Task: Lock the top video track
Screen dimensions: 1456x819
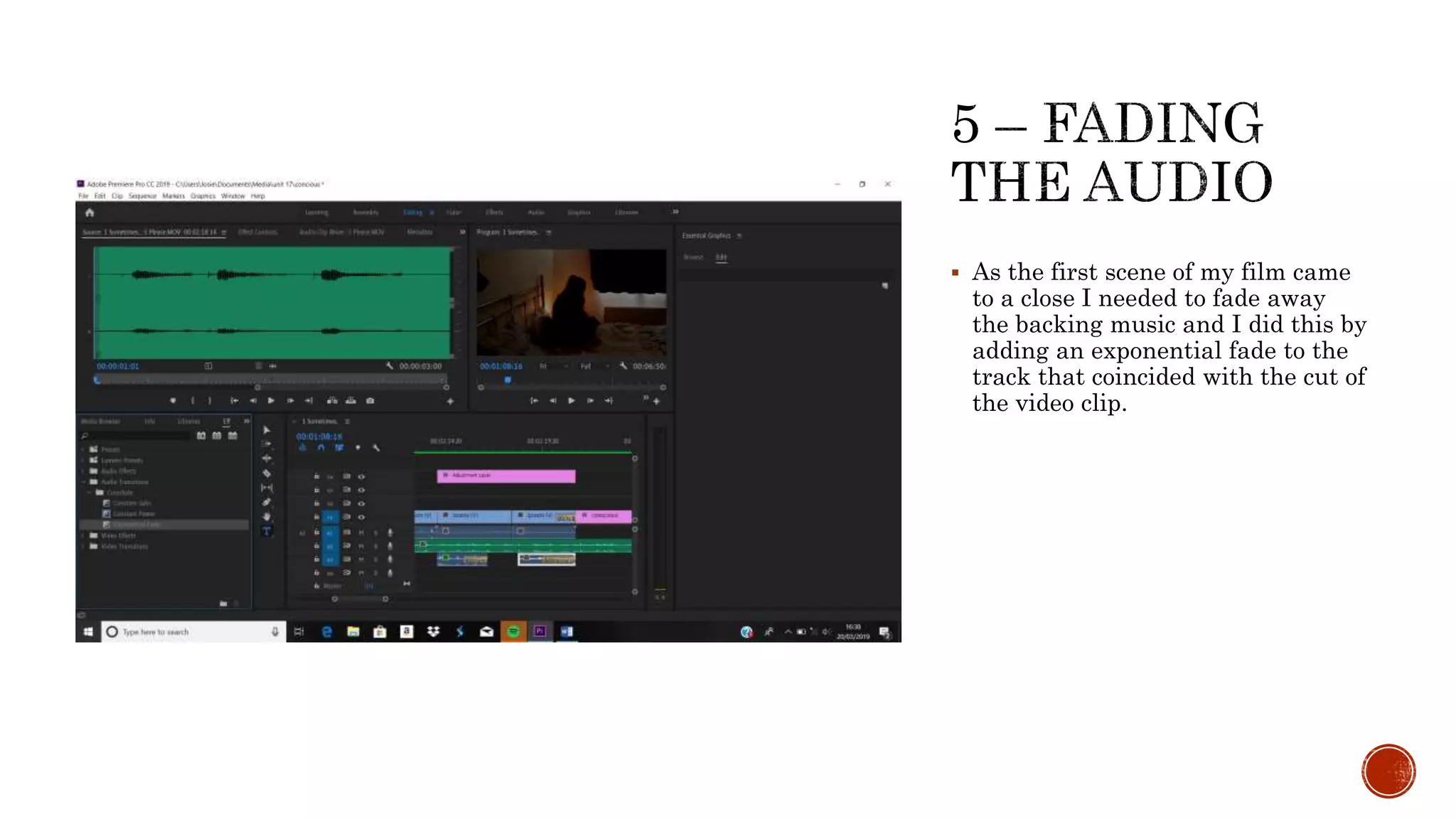Action: click(x=317, y=476)
